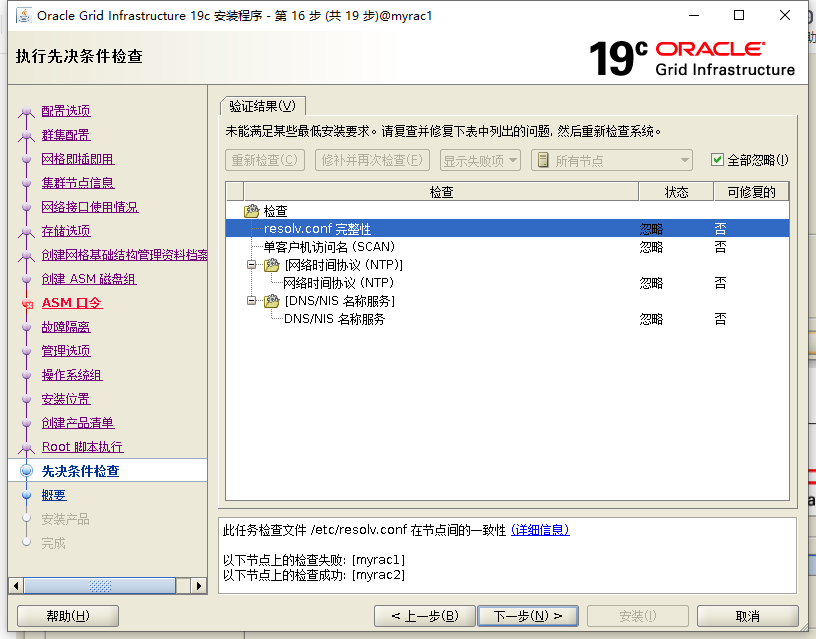816x639 pixels.
Task: Minimize the installer window
Action: coord(694,16)
